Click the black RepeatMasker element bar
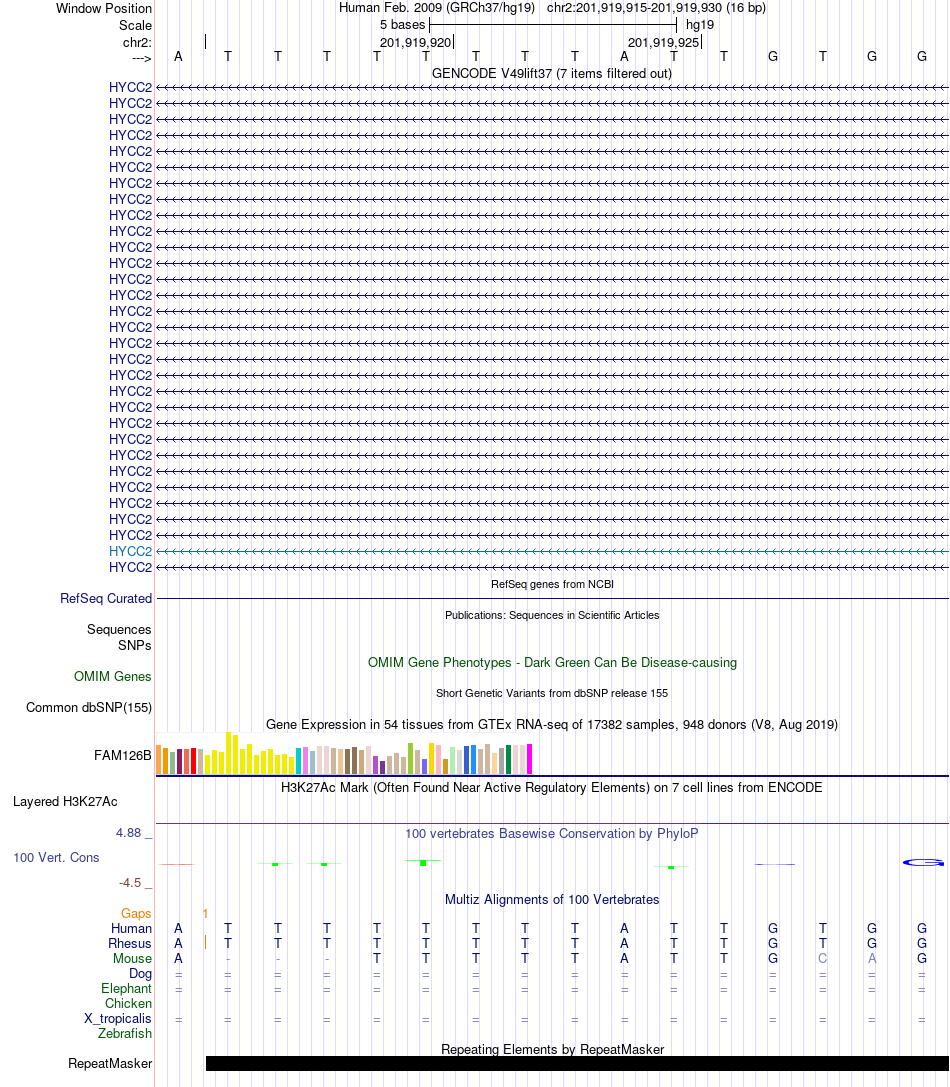950x1087 pixels. pos(577,1063)
